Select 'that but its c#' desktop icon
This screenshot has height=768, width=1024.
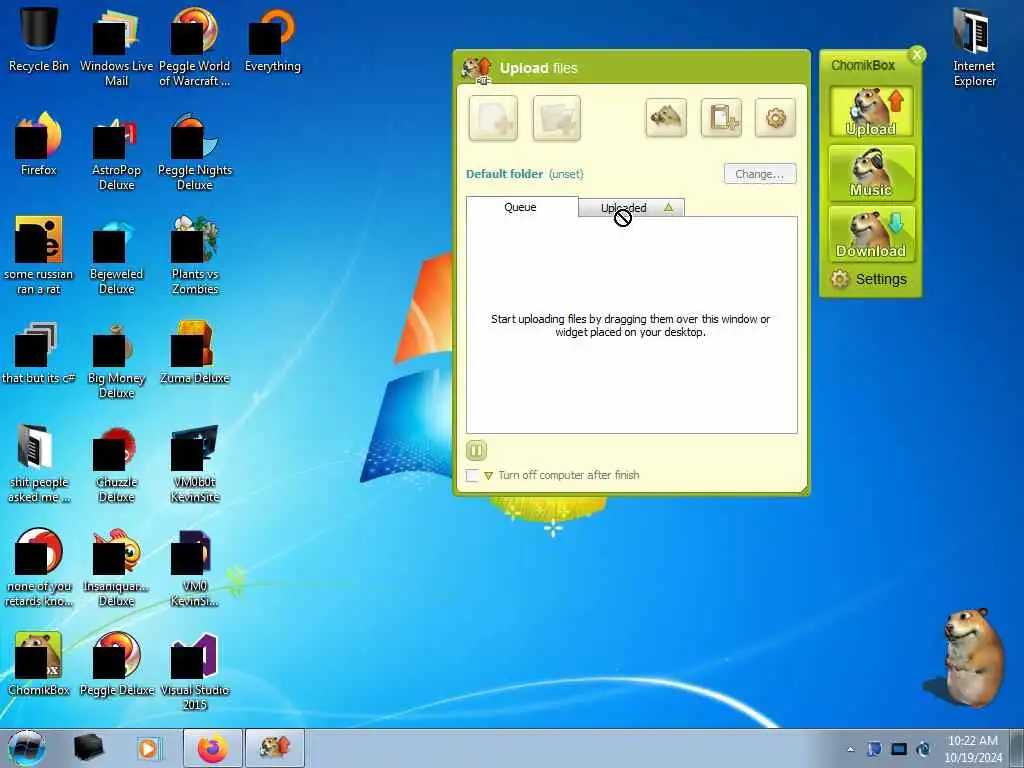coord(39,351)
